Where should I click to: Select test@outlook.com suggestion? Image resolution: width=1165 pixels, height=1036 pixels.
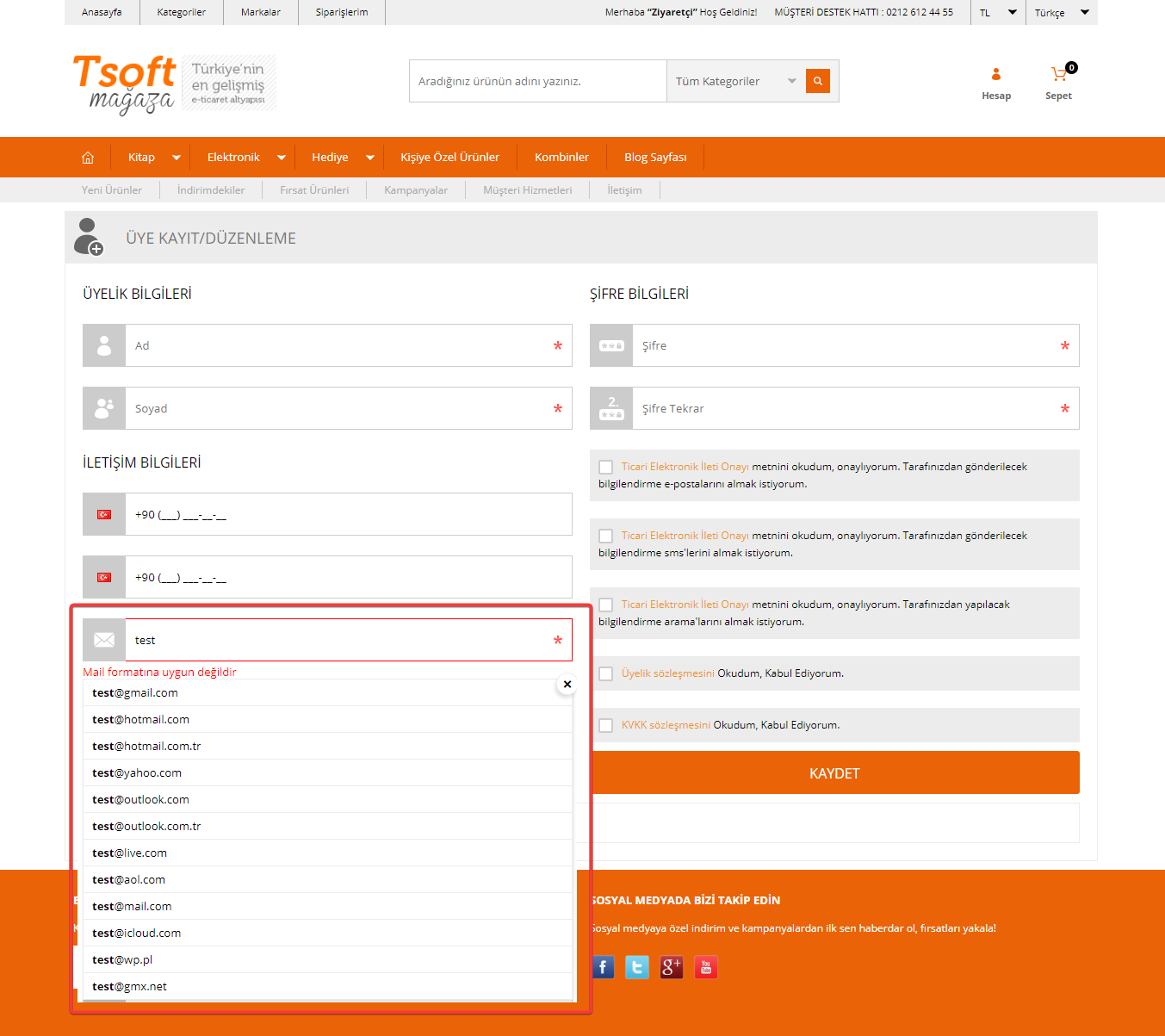pos(327,799)
